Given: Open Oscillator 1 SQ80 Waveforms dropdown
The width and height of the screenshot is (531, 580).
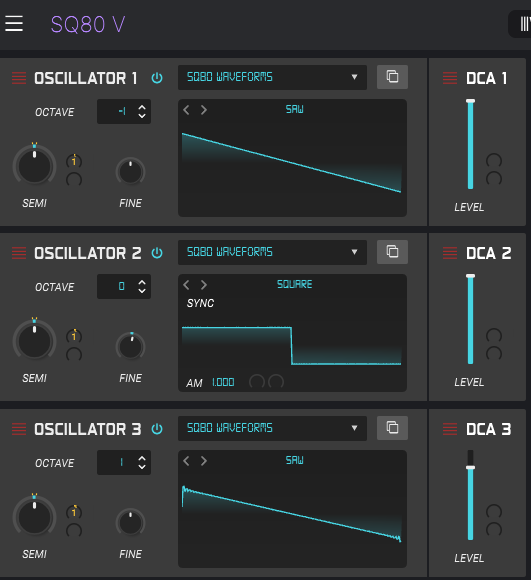Looking at the screenshot, I should [x=273, y=77].
